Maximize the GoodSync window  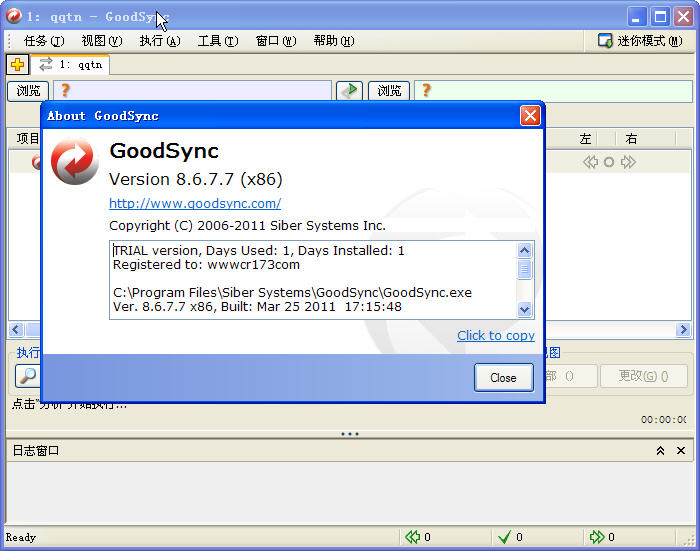click(660, 17)
